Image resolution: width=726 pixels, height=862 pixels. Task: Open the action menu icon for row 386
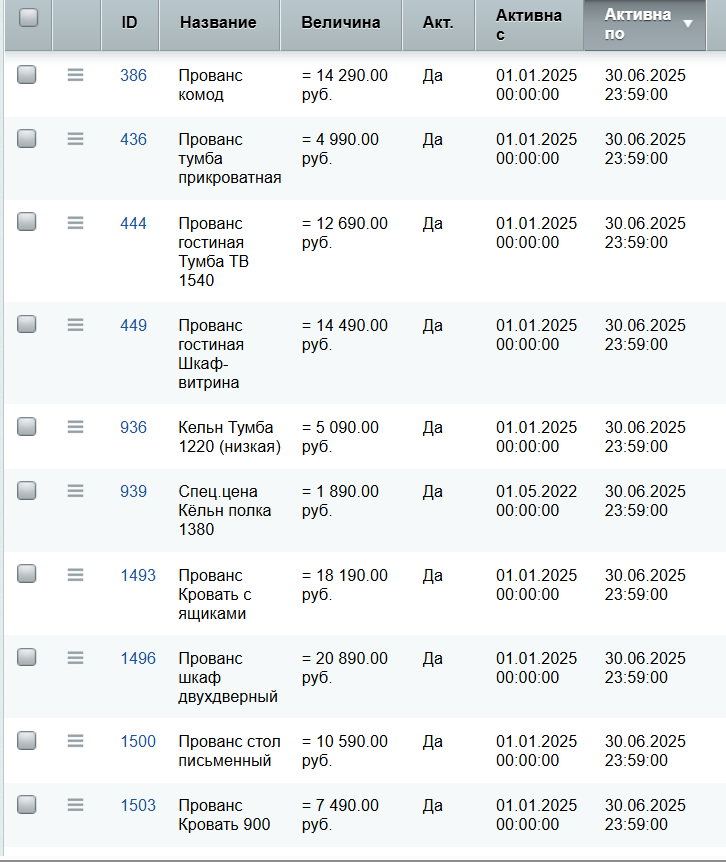[x=75, y=75]
